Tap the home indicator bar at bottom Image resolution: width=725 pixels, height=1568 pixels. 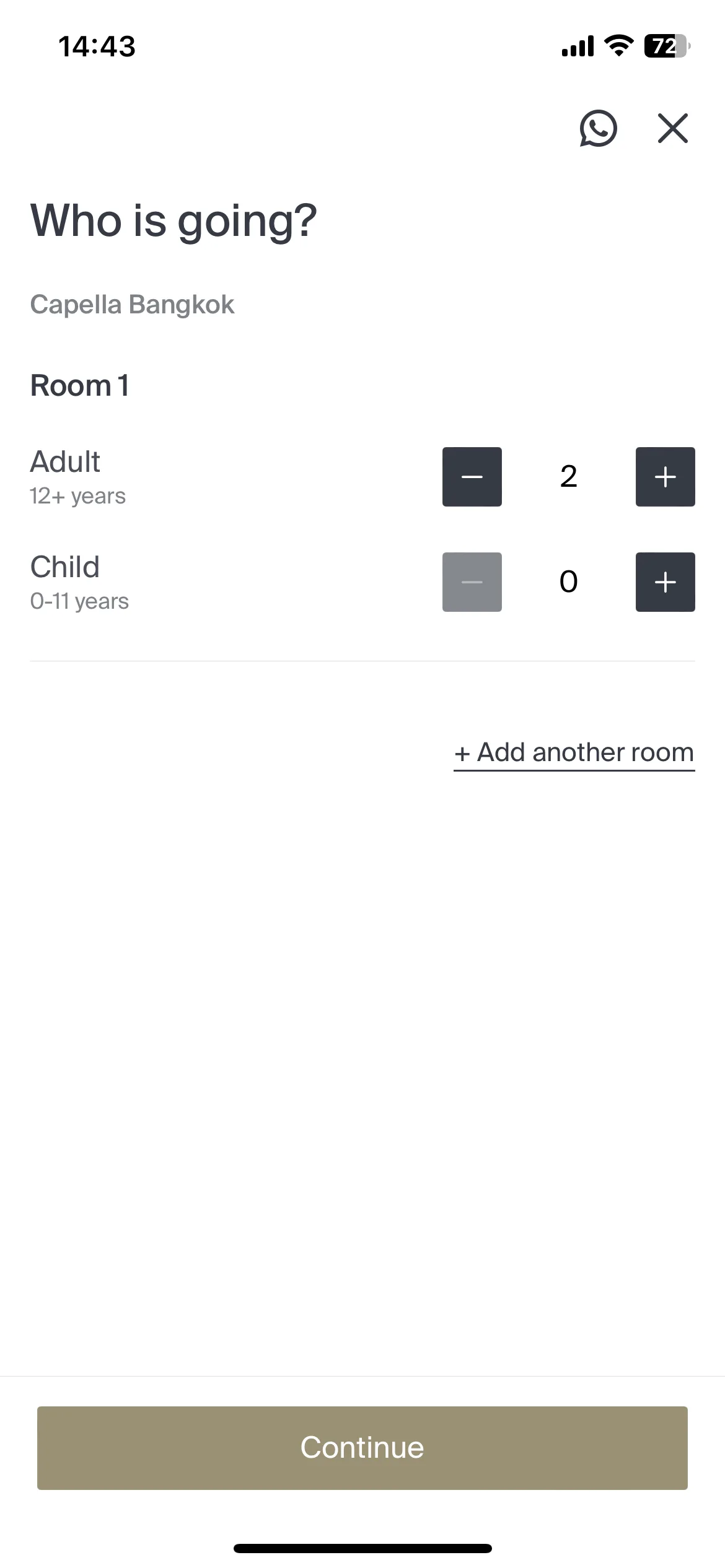pyautogui.click(x=362, y=1549)
